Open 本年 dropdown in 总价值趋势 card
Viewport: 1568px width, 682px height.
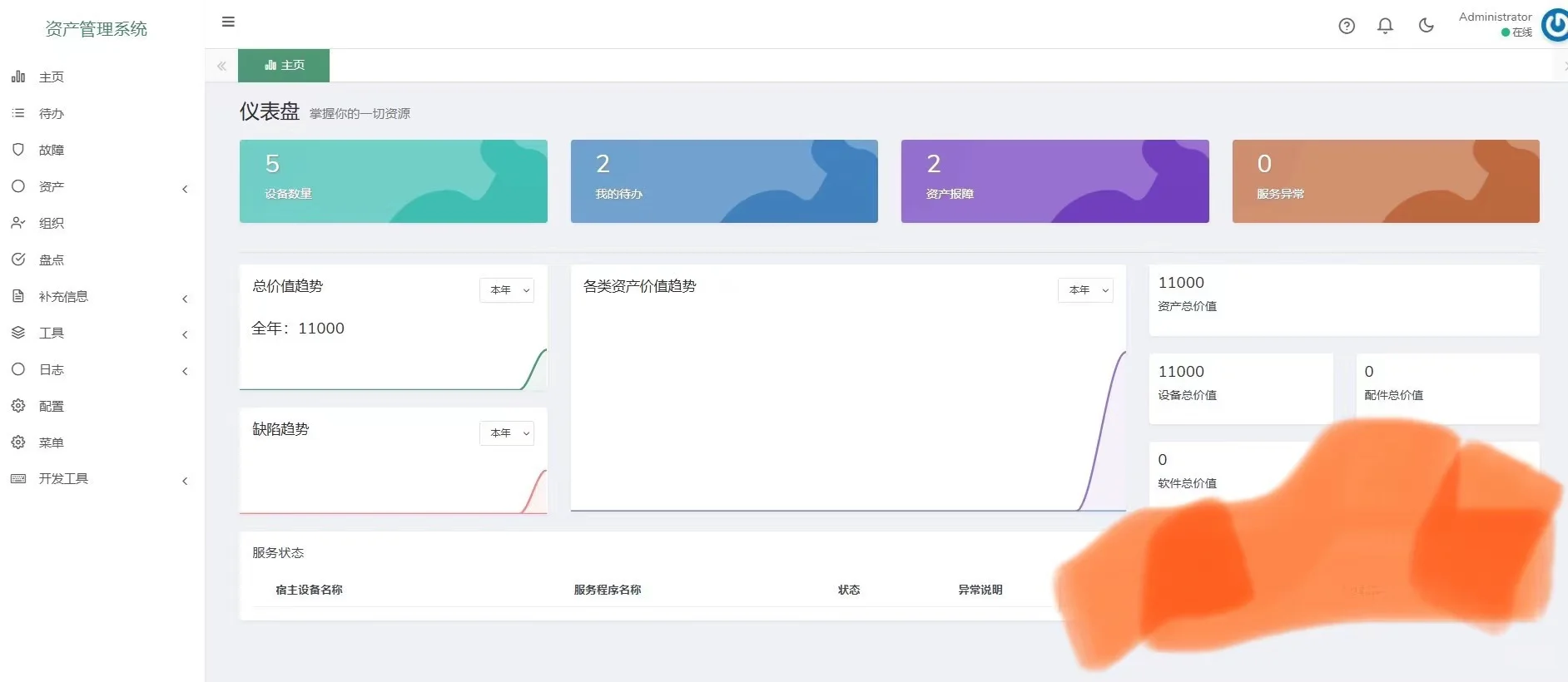point(507,290)
